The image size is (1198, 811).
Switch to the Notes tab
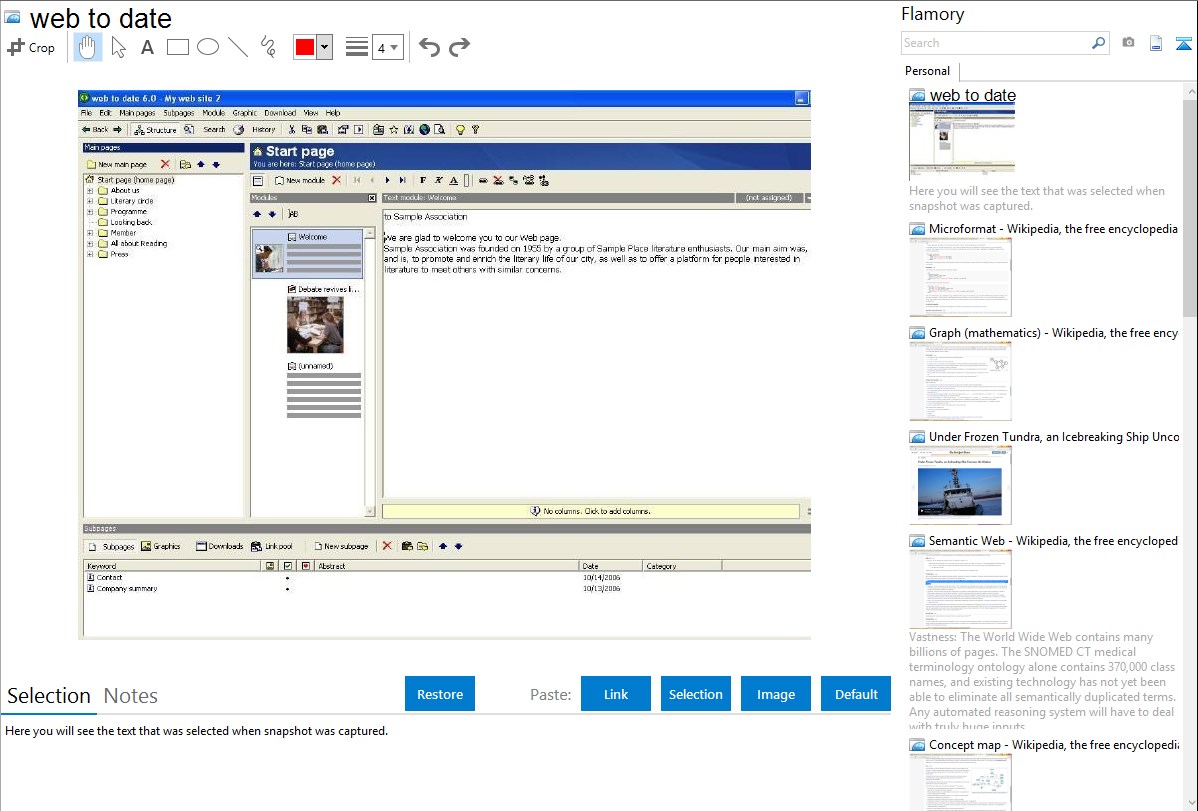point(131,696)
